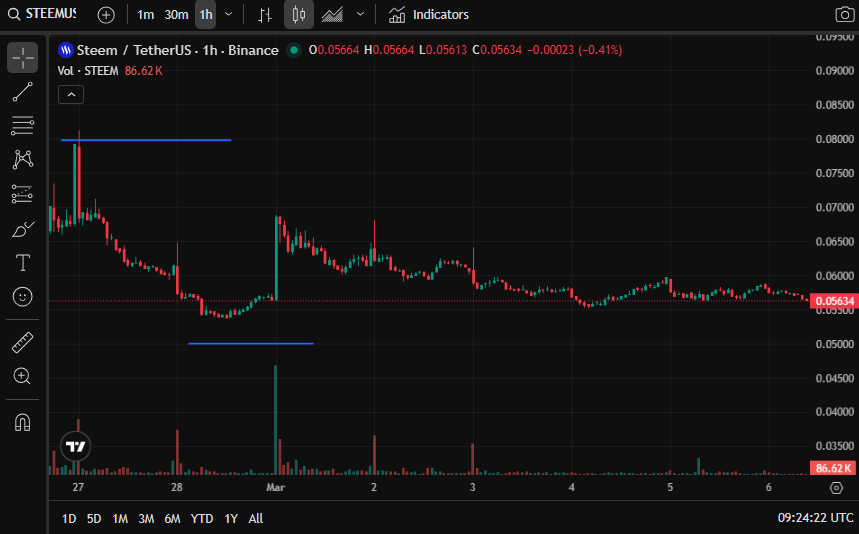Click the 0.07000 price axis label
The image size is (859, 534).
[x=834, y=208]
